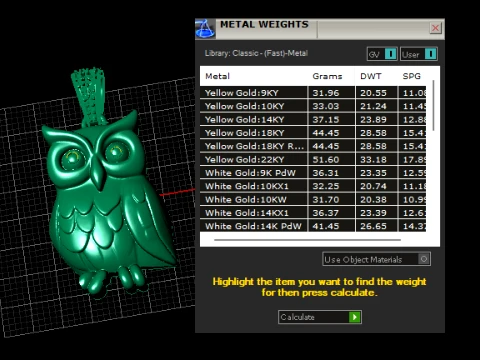Sort by the Metal column header

tap(217, 76)
